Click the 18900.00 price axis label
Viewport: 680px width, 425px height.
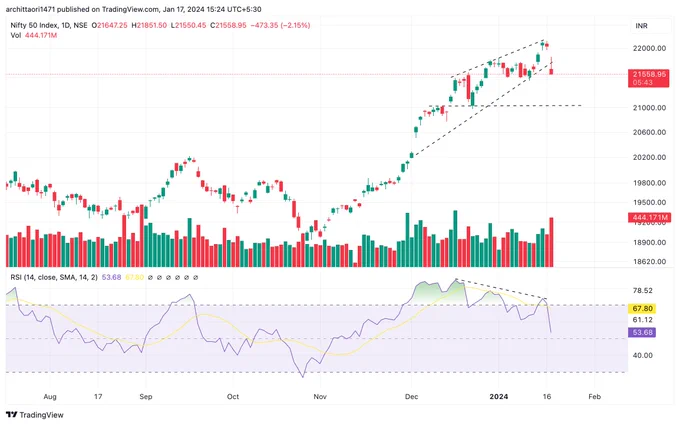[649, 242]
